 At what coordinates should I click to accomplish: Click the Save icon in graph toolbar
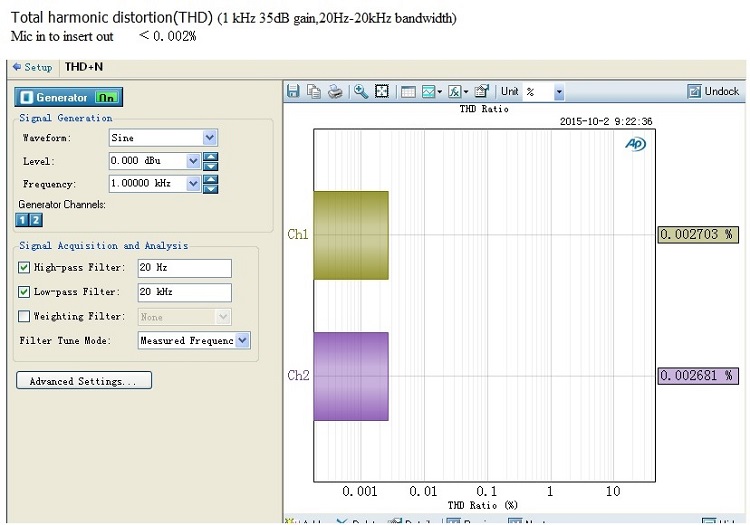pyautogui.click(x=294, y=91)
